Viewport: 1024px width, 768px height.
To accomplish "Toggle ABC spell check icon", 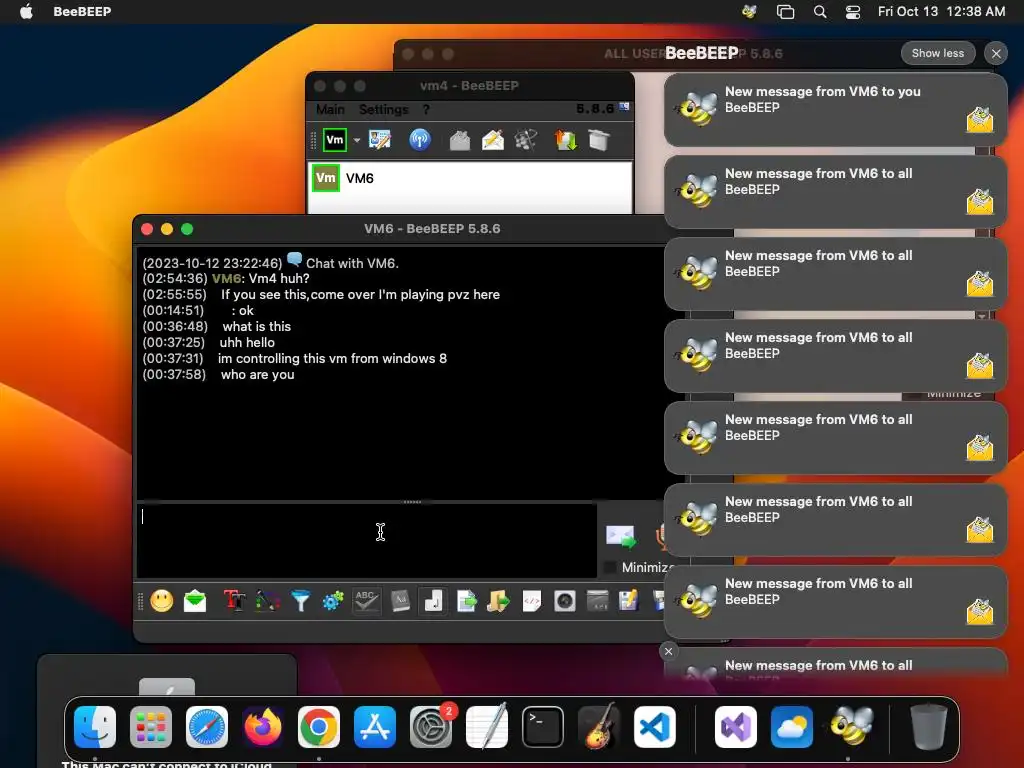I will [x=366, y=601].
